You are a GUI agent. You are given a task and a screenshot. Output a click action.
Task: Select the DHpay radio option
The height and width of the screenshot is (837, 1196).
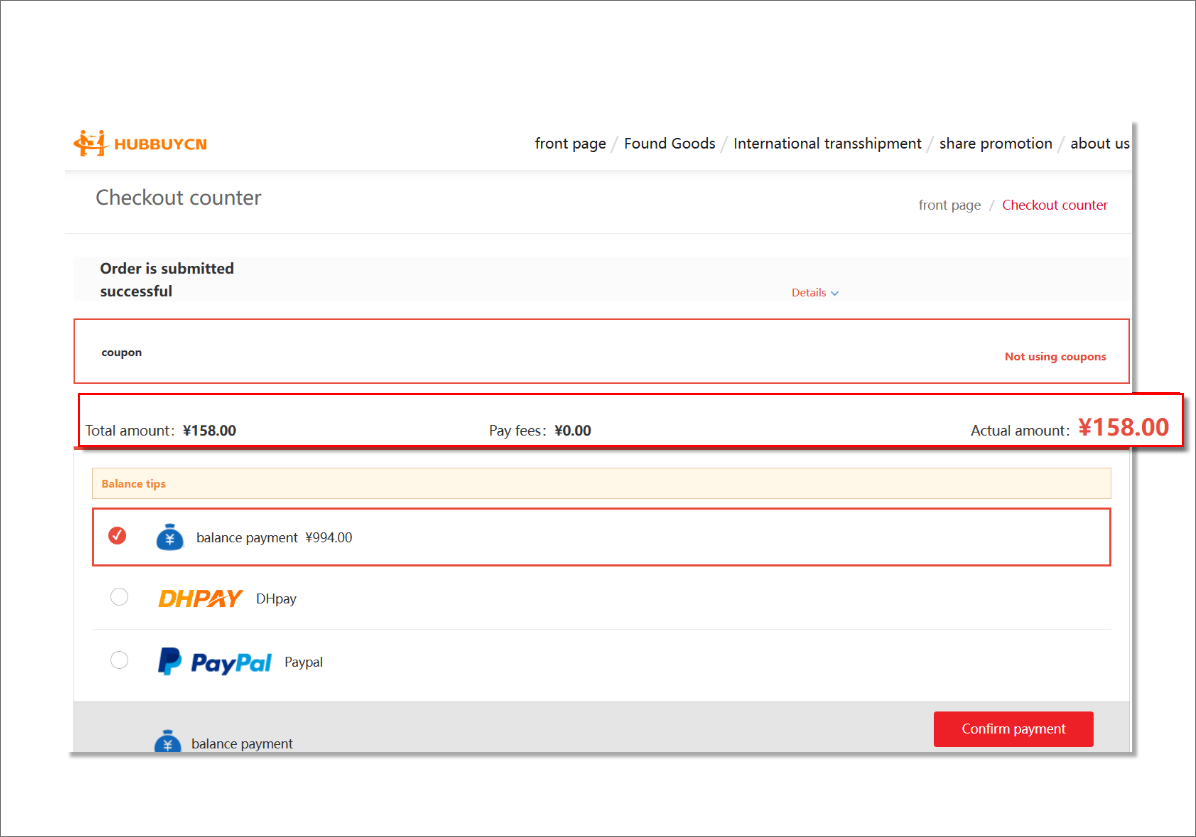pyautogui.click(x=119, y=597)
